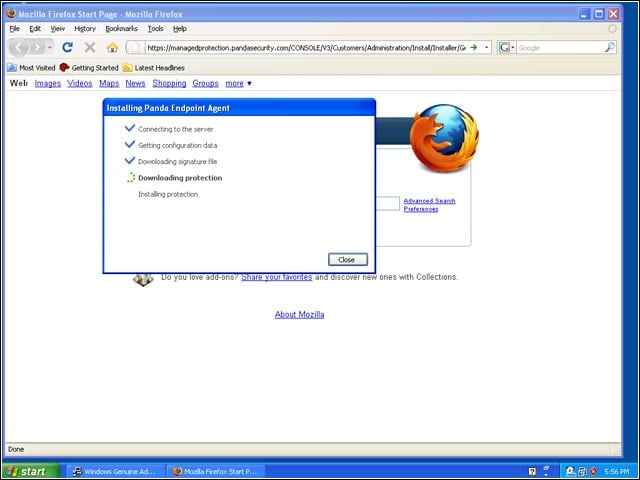
Task: Open the recent pages history dropdown
Action: [x=50, y=48]
